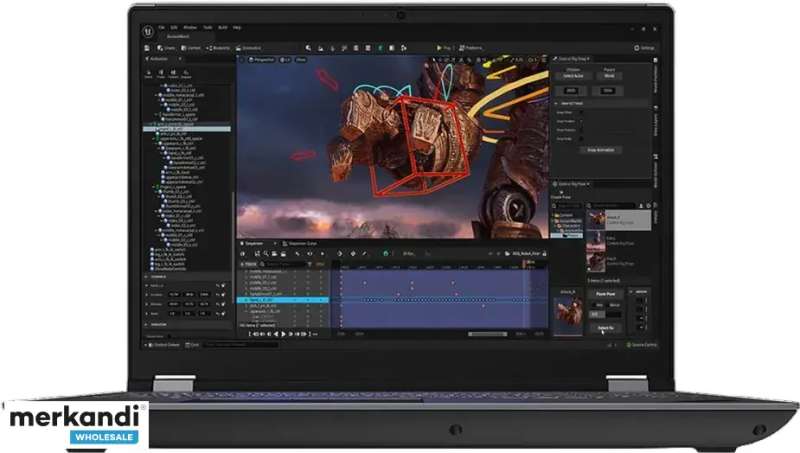This screenshot has height=453, width=800.
Task: Select the highlighted row in the control outliner
Action: click(187, 129)
